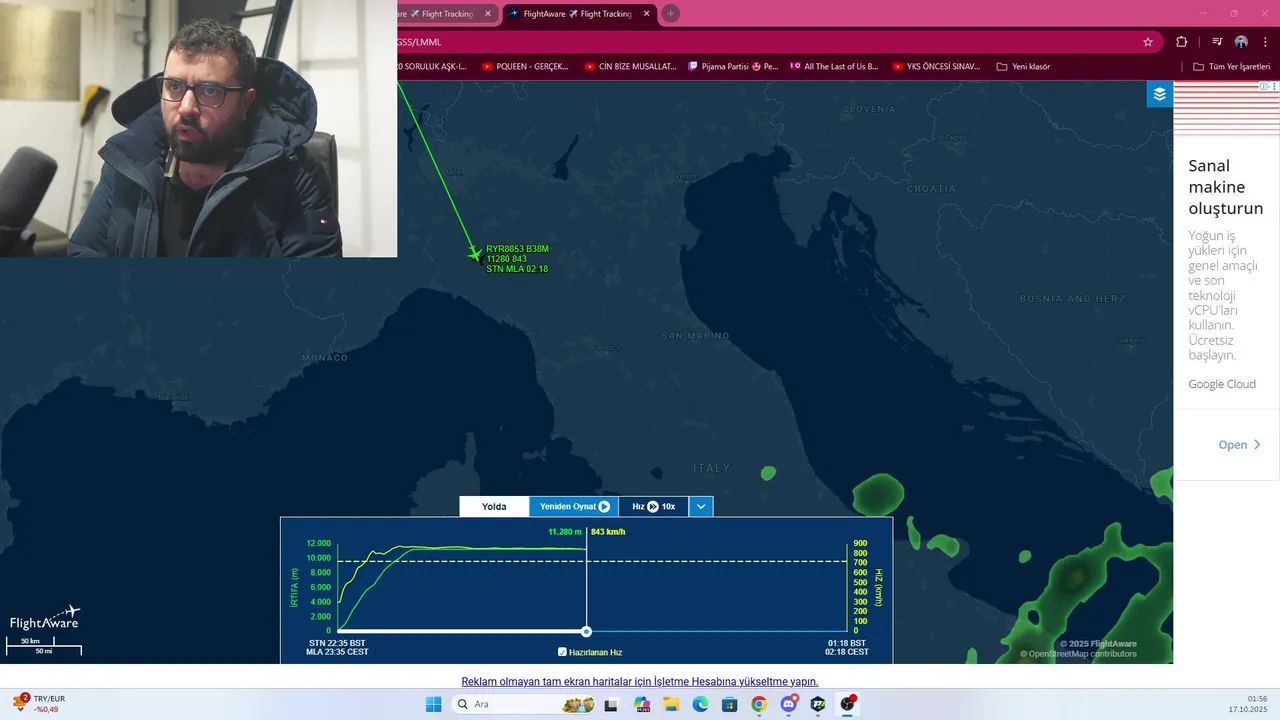Viewport: 1280px width, 720px height.
Task: Open OBS Studio from taskbar
Action: pos(848,704)
